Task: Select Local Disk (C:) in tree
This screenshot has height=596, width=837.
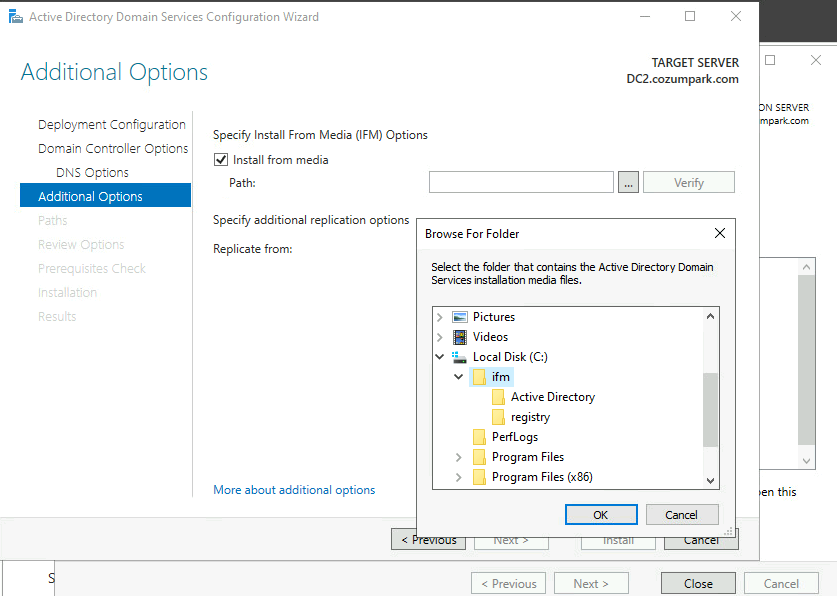Action: (x=510, y=357)
